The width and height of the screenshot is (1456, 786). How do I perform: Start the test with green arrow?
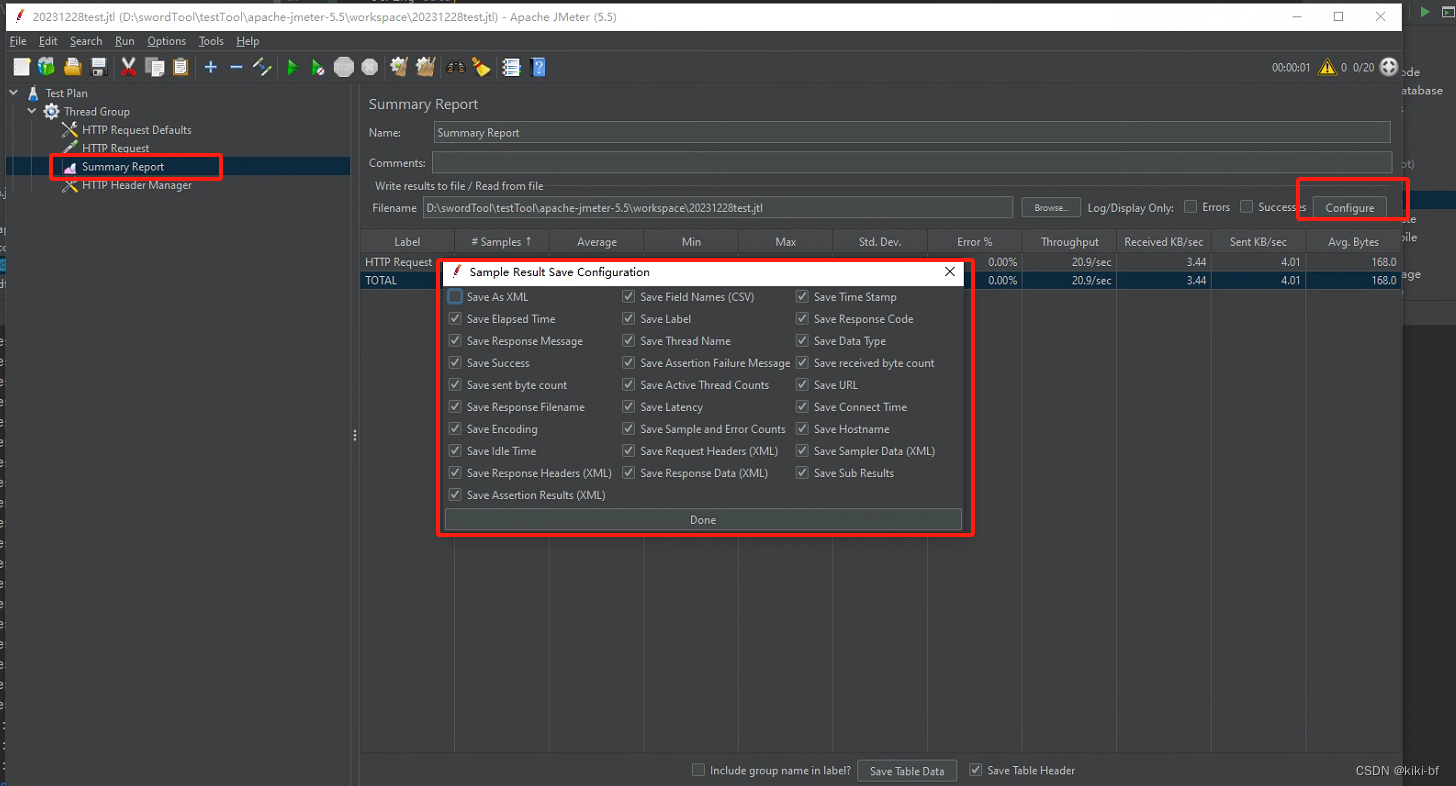pos(292,67)
